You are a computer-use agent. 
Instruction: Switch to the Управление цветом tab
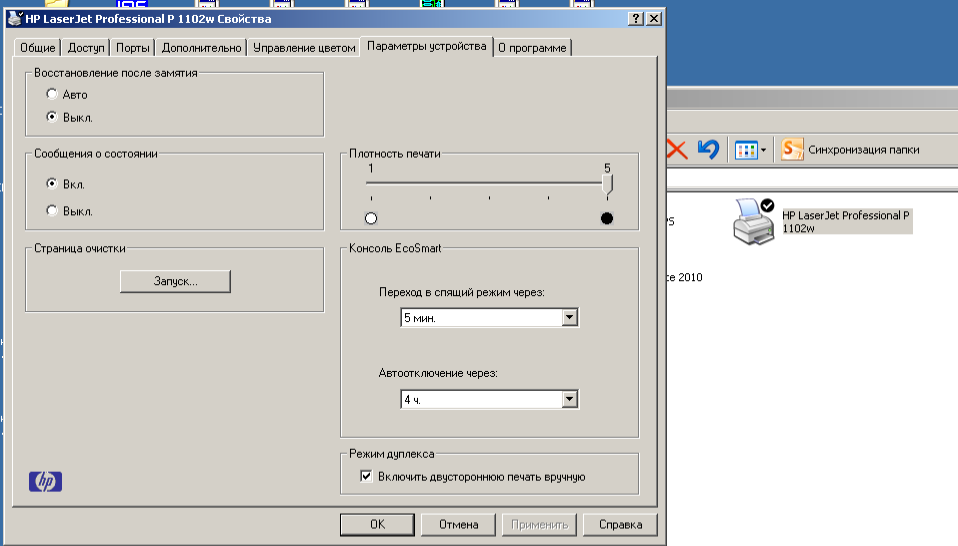(304, 48)
